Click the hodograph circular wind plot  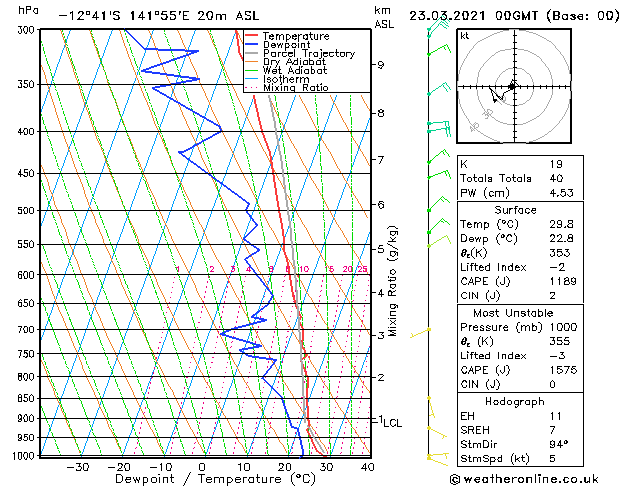(514, 86)
